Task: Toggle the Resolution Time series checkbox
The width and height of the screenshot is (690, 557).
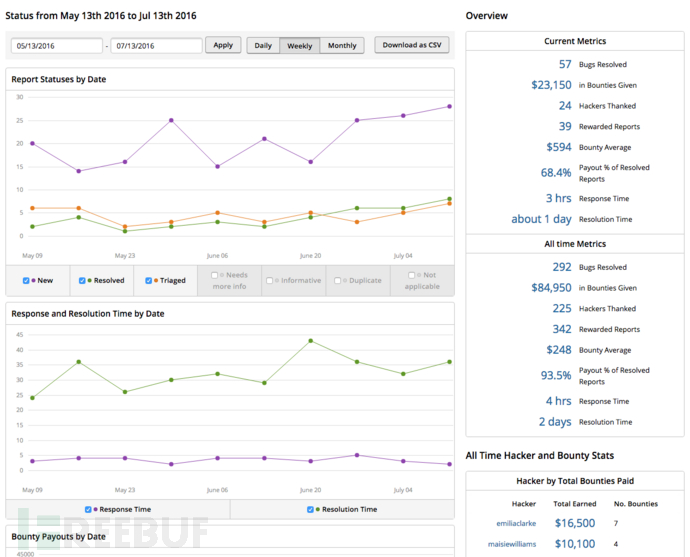Action: point(311,509)
